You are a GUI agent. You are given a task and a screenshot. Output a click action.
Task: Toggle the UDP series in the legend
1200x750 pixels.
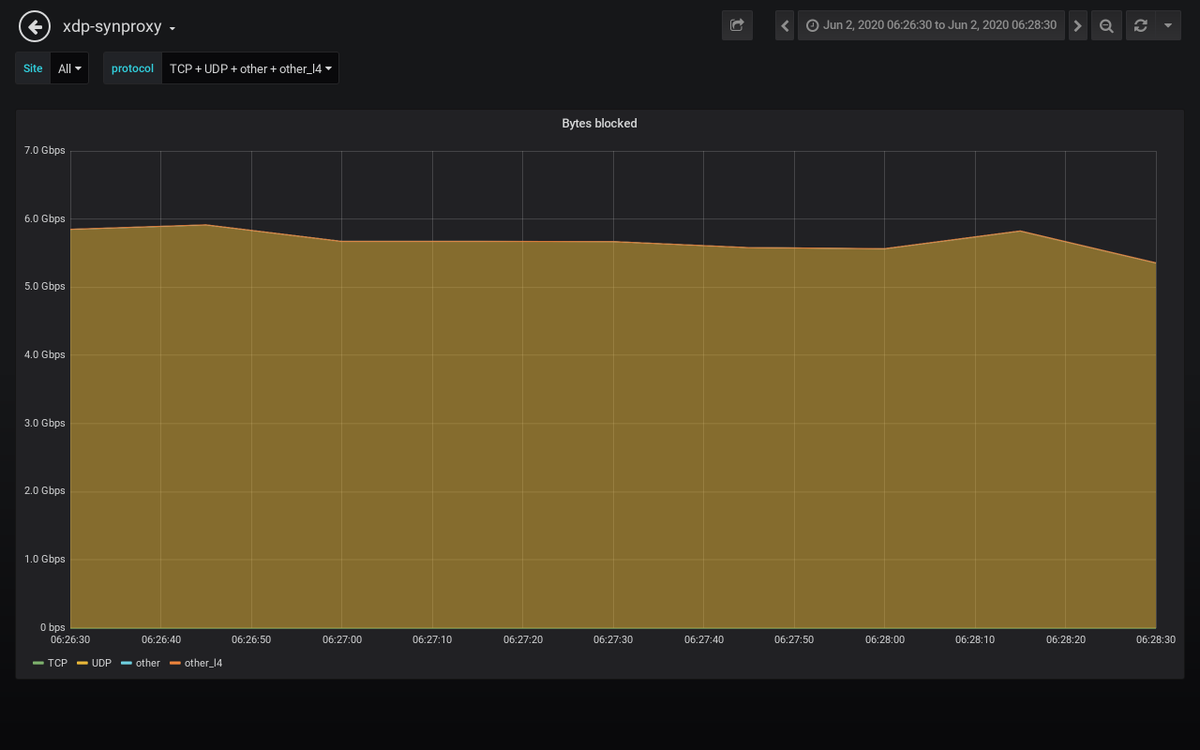click(x=99, y=663)
